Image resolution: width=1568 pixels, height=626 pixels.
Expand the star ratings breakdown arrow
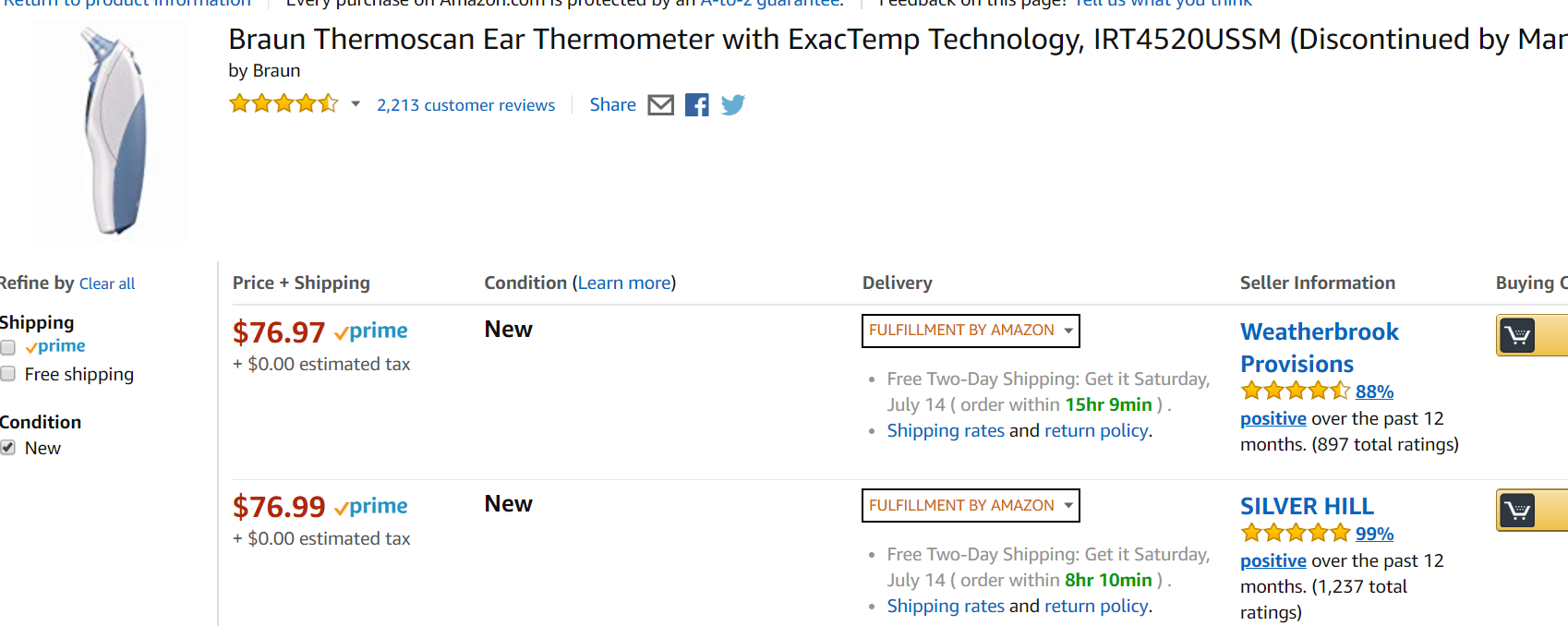(356, 104)
